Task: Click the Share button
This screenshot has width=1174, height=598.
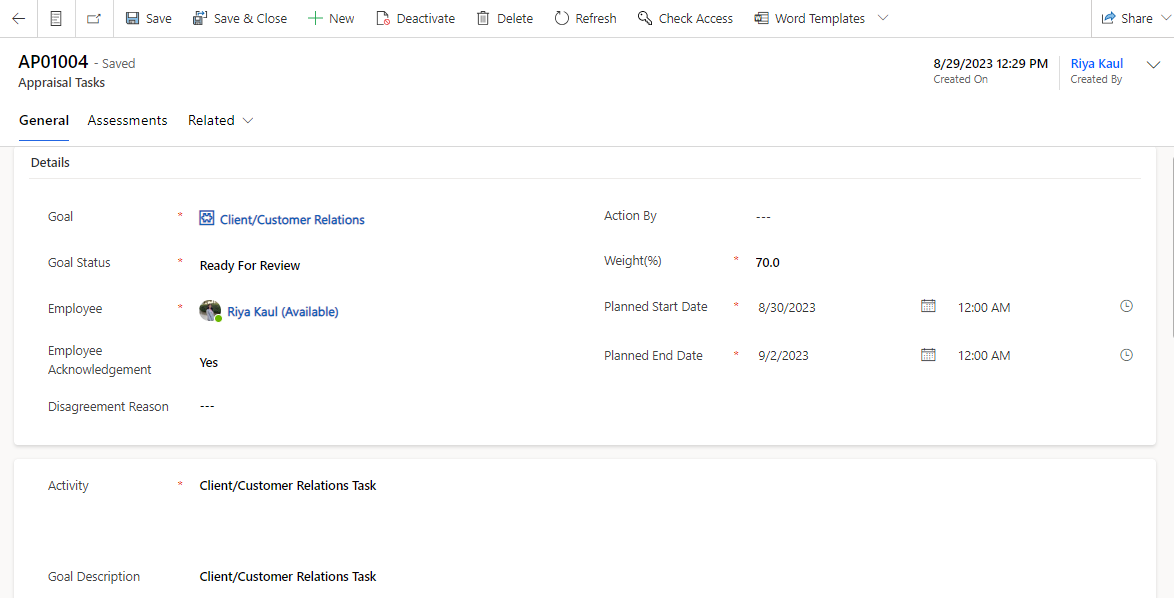Action: [1127, 18]
